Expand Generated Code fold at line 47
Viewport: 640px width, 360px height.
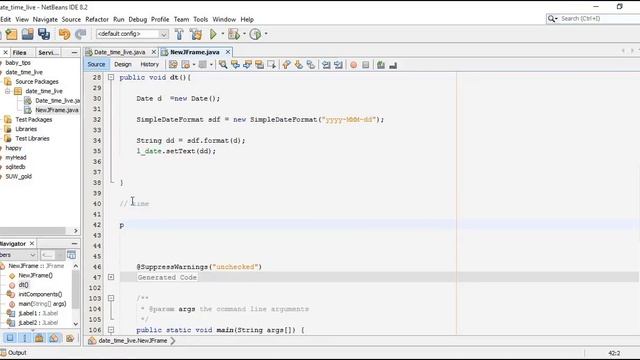click(x=111, y=277)
